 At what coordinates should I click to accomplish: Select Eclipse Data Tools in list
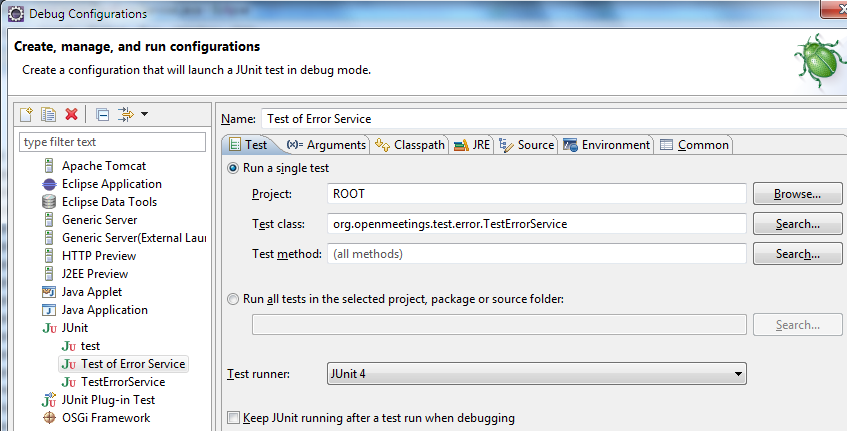(x=109, y=202)
